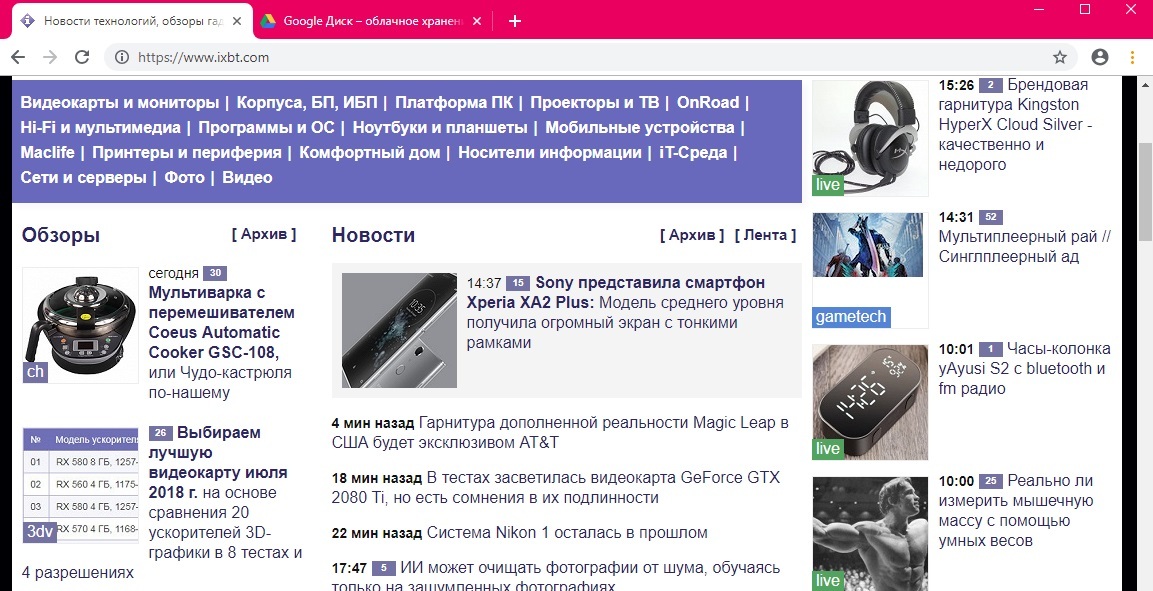Open Корпуса, БП, ИБП section

(307, 103)
